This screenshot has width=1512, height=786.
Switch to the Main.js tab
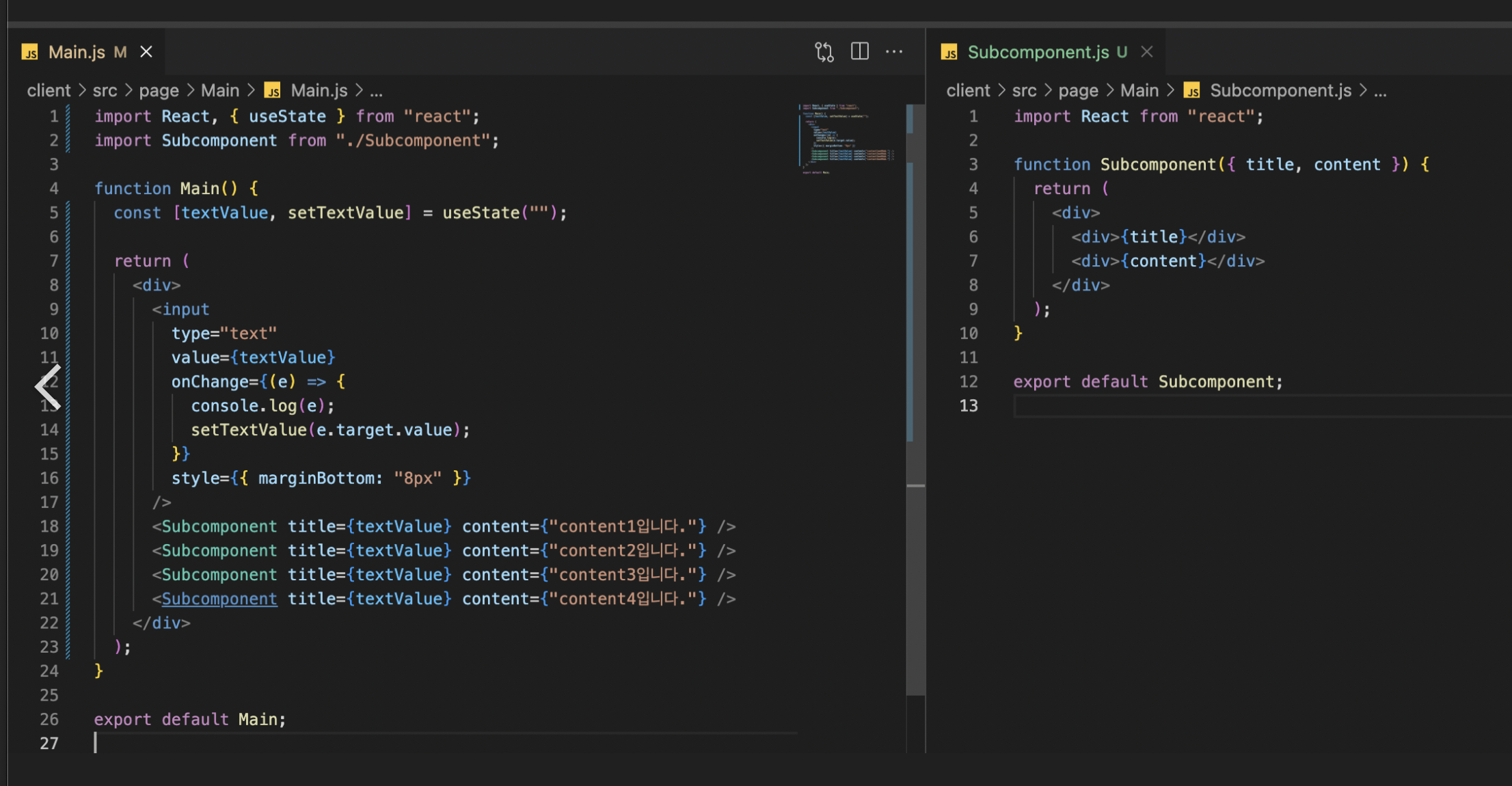coord(77,53)
